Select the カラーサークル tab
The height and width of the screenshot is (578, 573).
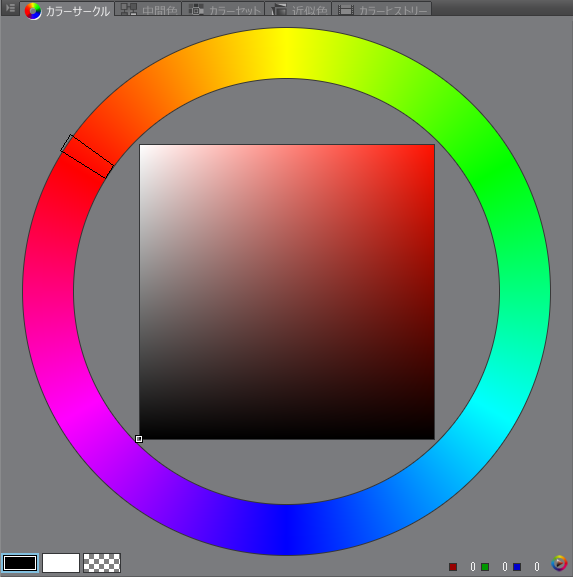click(x=67, y=11)
